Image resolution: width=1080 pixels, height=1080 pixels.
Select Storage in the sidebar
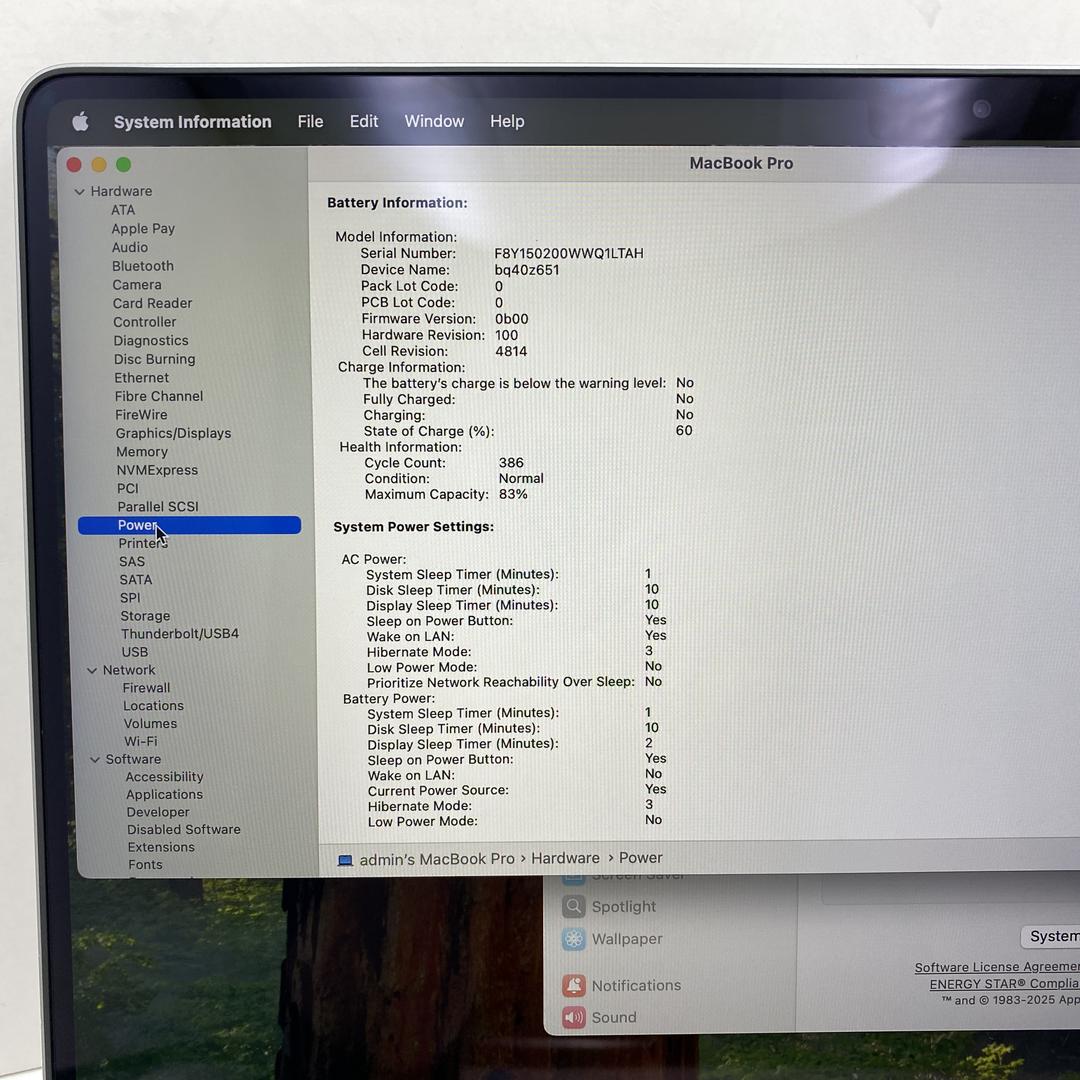pos(145,616)
